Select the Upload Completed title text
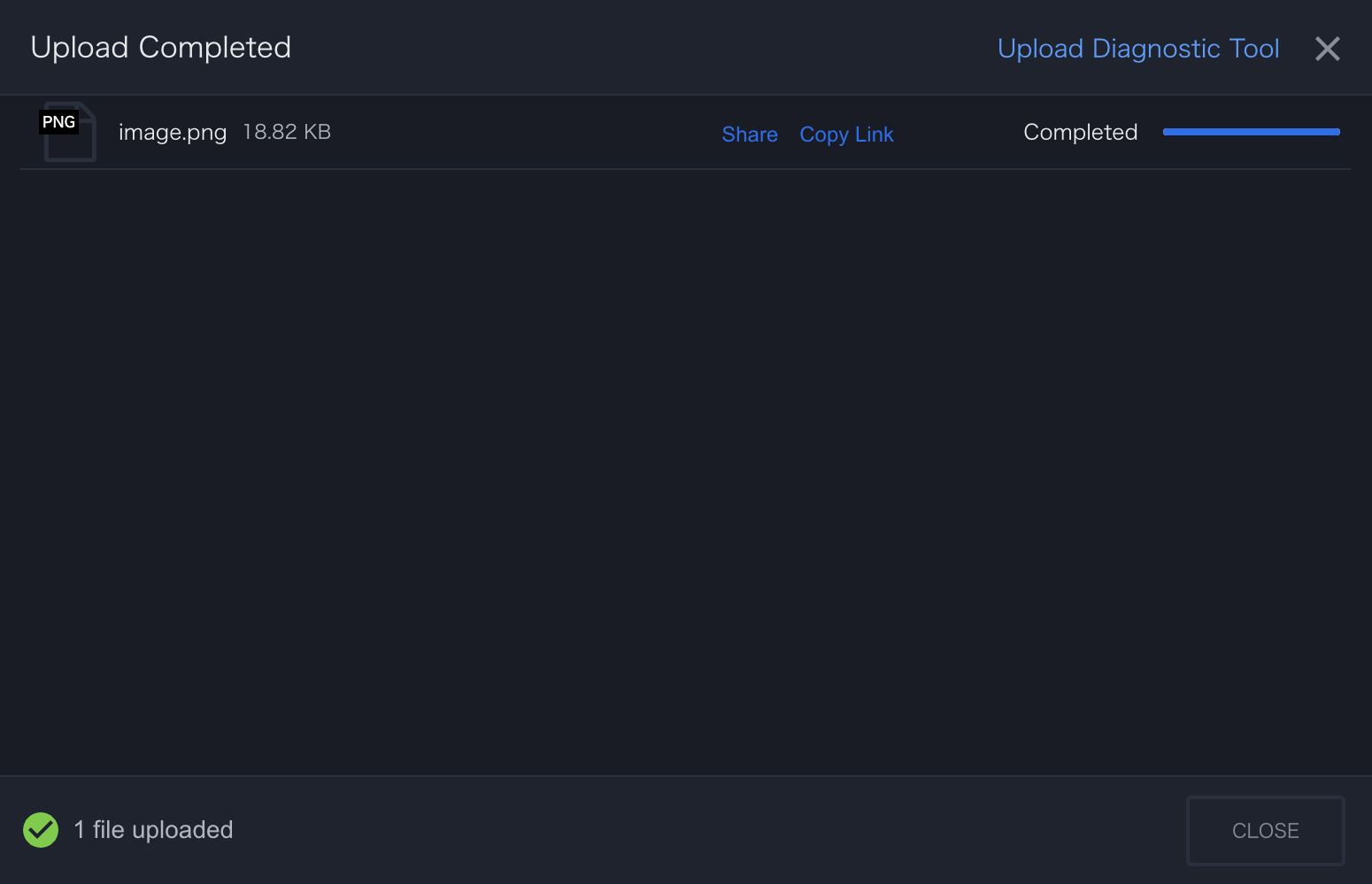This screenshot has height=884, width=1372. [160, 47]
